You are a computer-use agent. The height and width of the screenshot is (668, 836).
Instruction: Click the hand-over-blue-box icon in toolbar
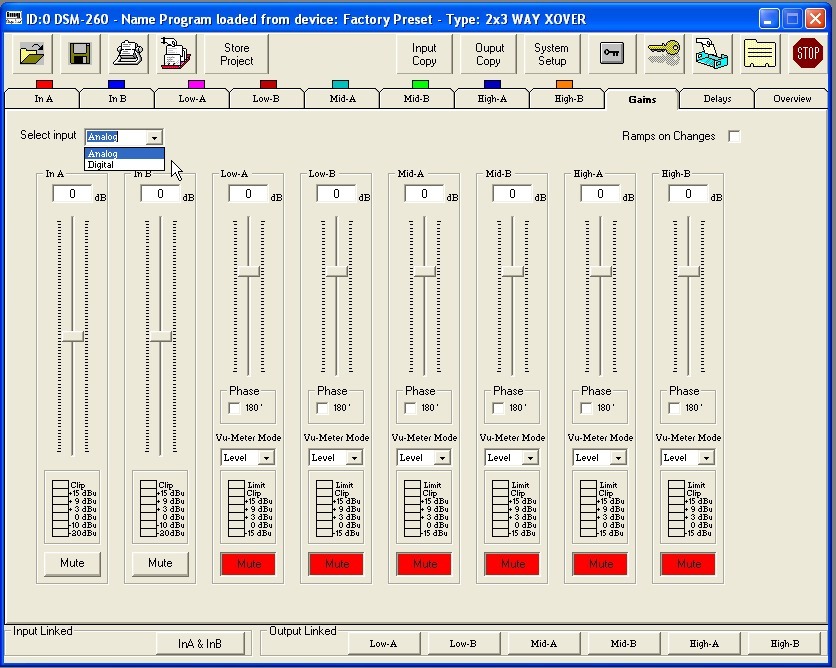(712, 54)
